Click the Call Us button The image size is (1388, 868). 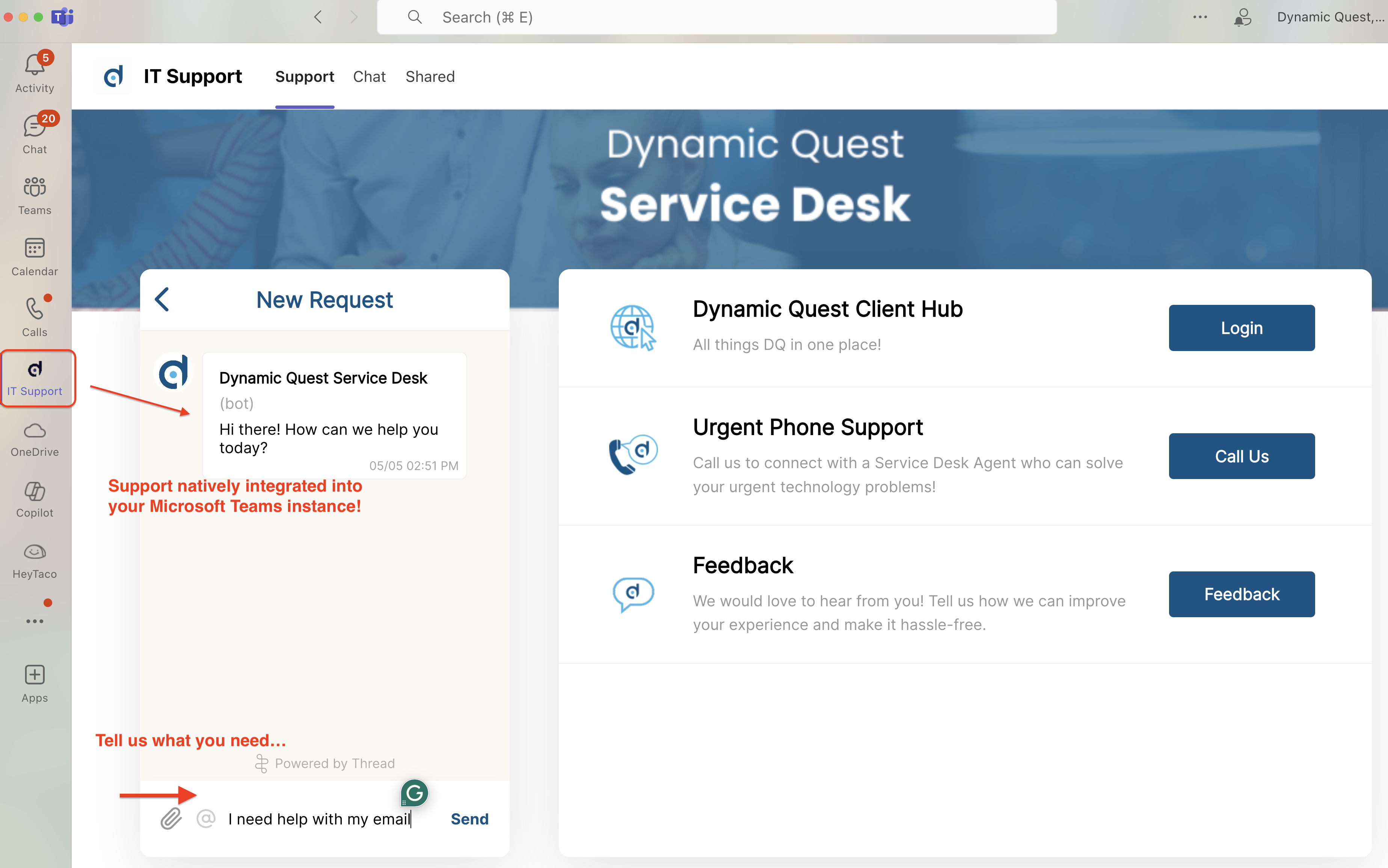pos(1242,456)
